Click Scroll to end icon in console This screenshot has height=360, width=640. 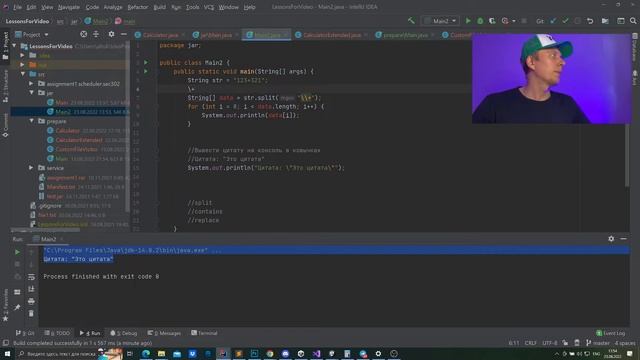coord(31,289)
